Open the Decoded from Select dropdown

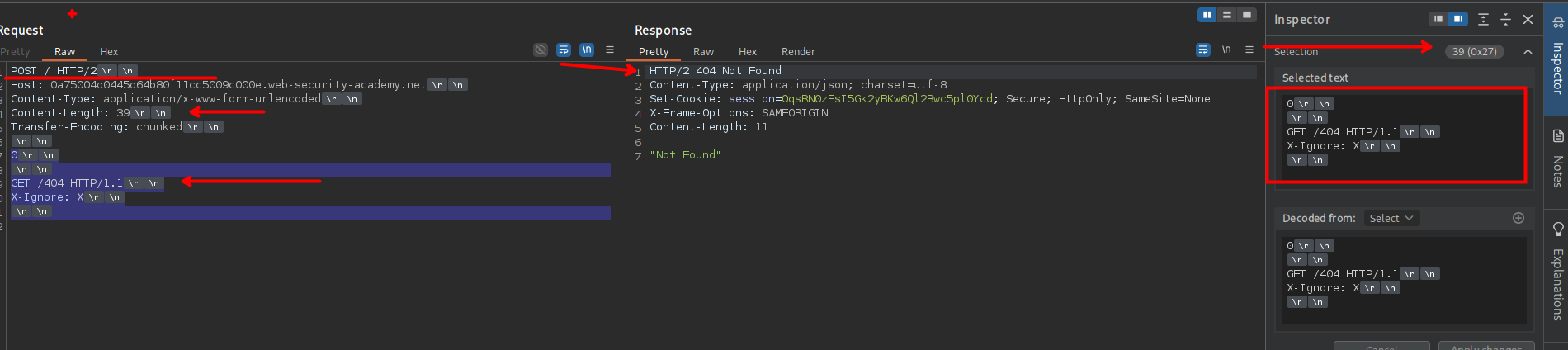(x=1391, y=218)
